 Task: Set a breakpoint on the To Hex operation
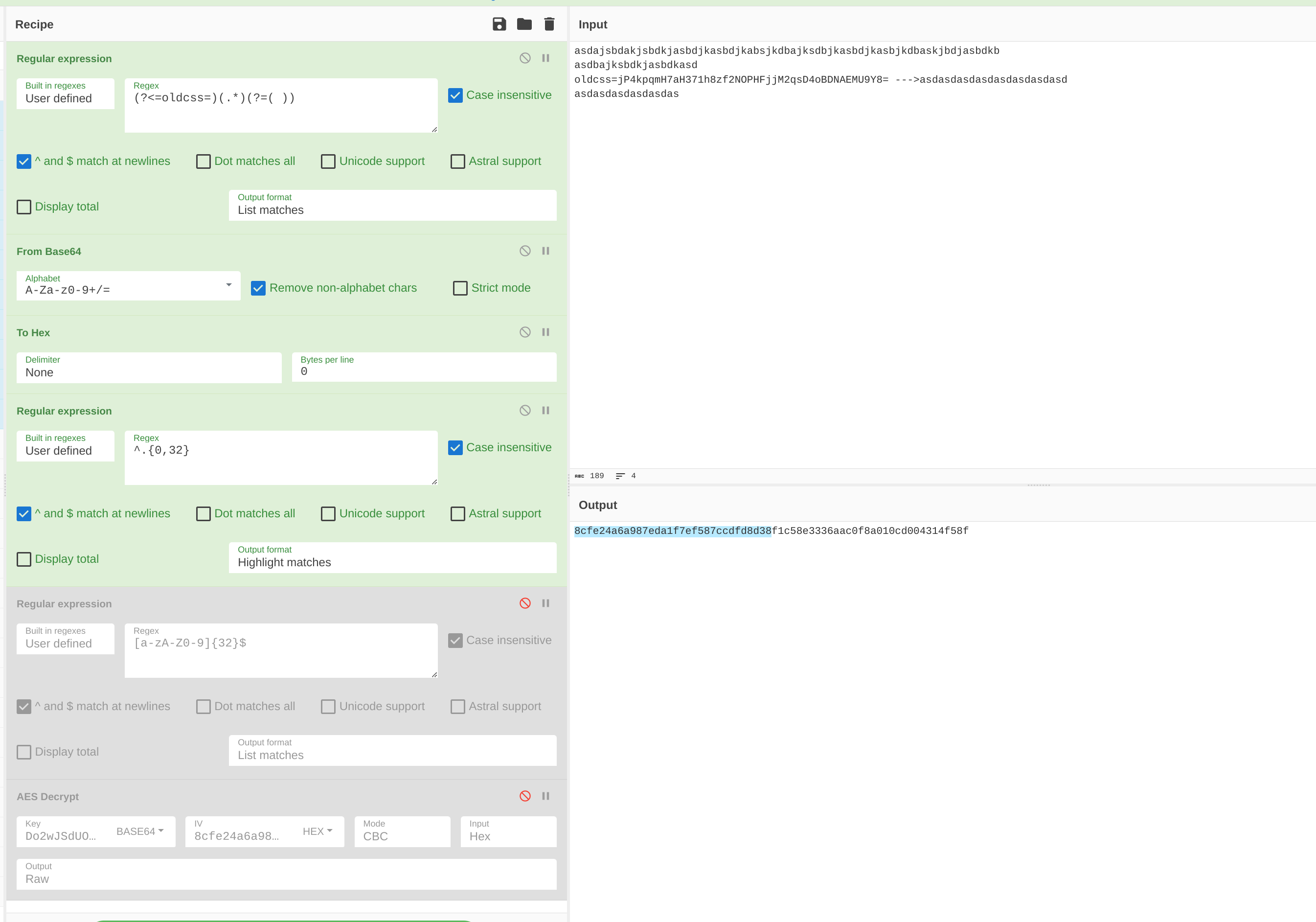click(x=545, y=332)
